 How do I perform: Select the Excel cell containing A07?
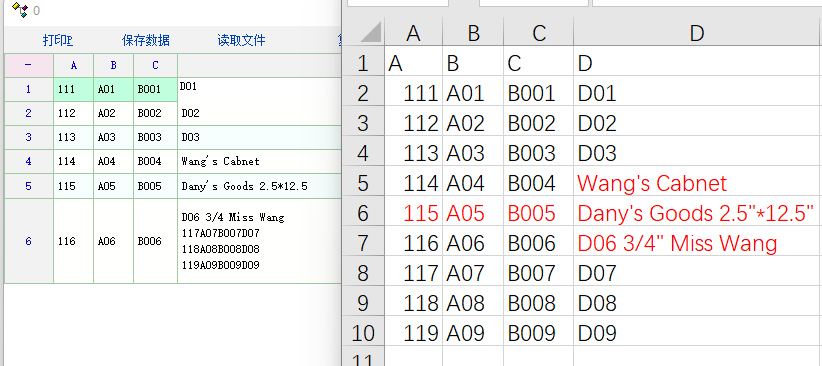tap(473, 273)
